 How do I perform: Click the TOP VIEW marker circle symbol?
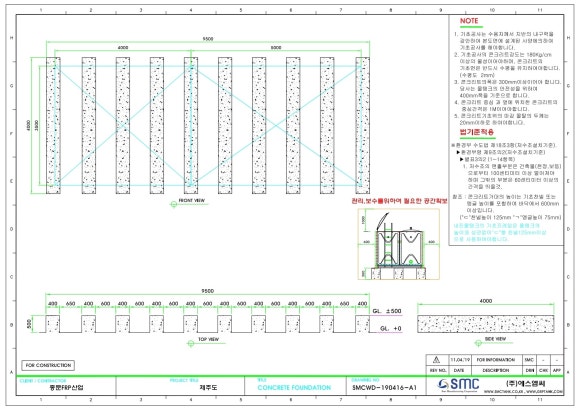[191, 343]
